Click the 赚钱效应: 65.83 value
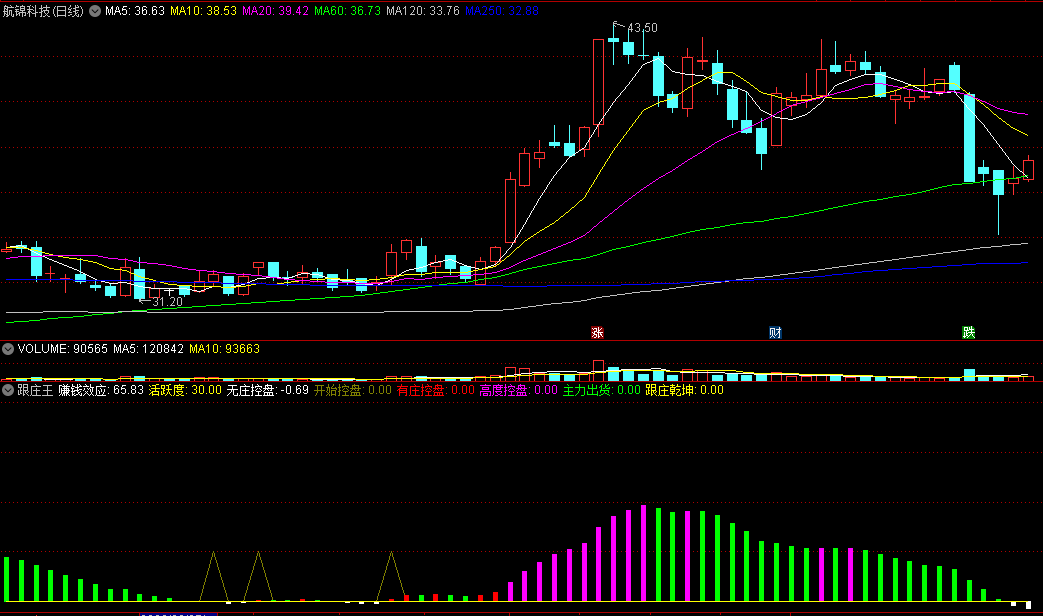 click(x=101, y=390)
